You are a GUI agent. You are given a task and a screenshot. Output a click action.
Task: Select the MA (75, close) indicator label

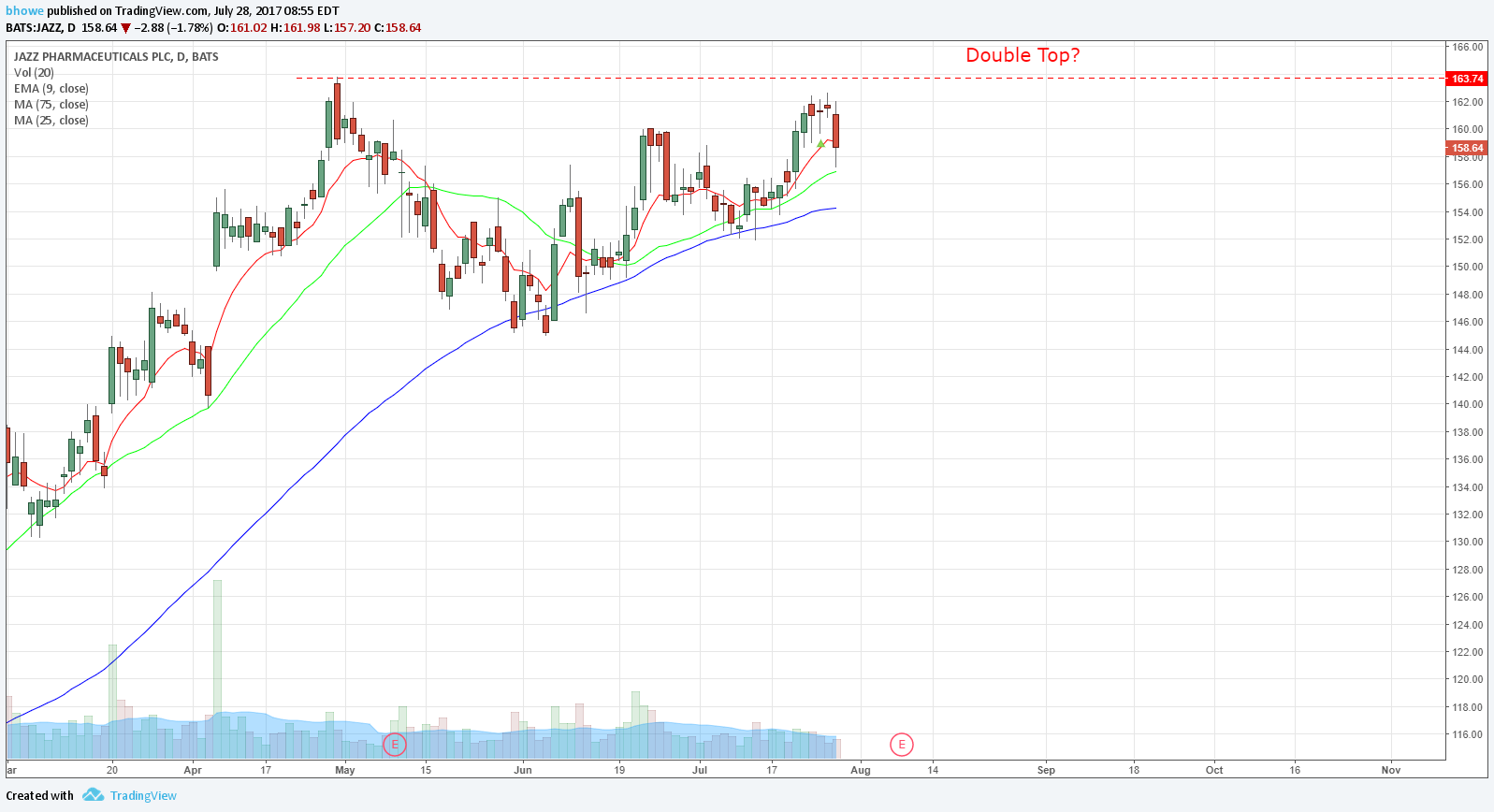coord(51,104)
